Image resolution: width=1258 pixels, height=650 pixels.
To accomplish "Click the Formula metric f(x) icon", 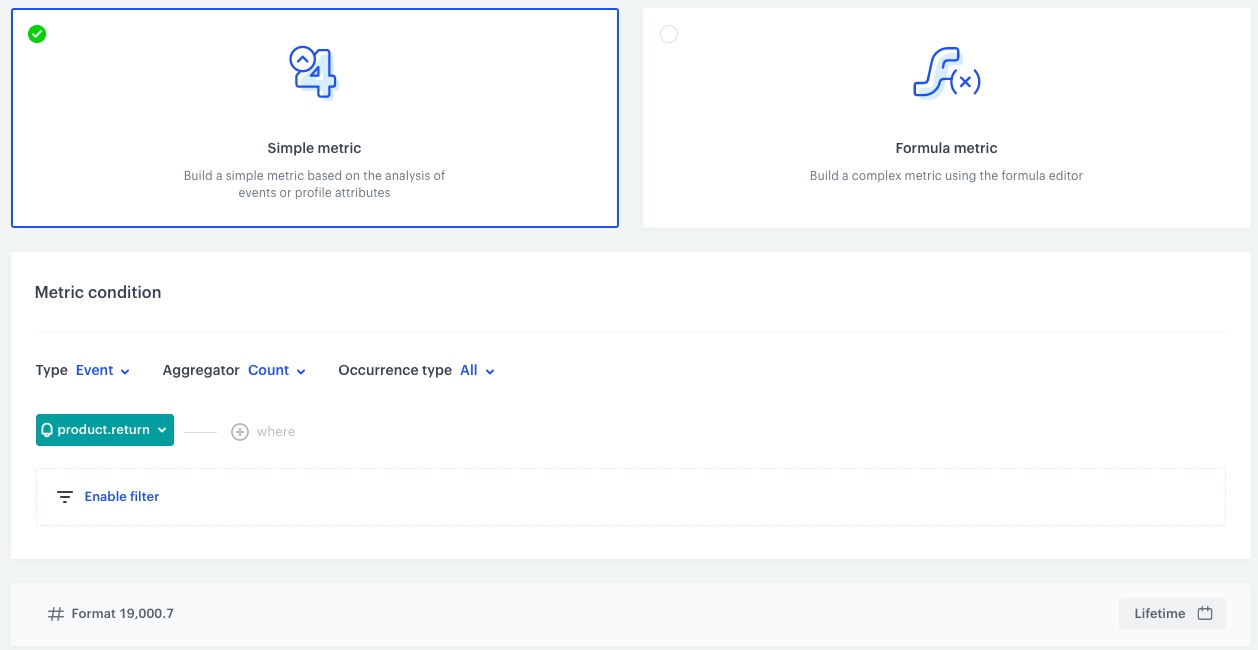I will coord(946,73).
